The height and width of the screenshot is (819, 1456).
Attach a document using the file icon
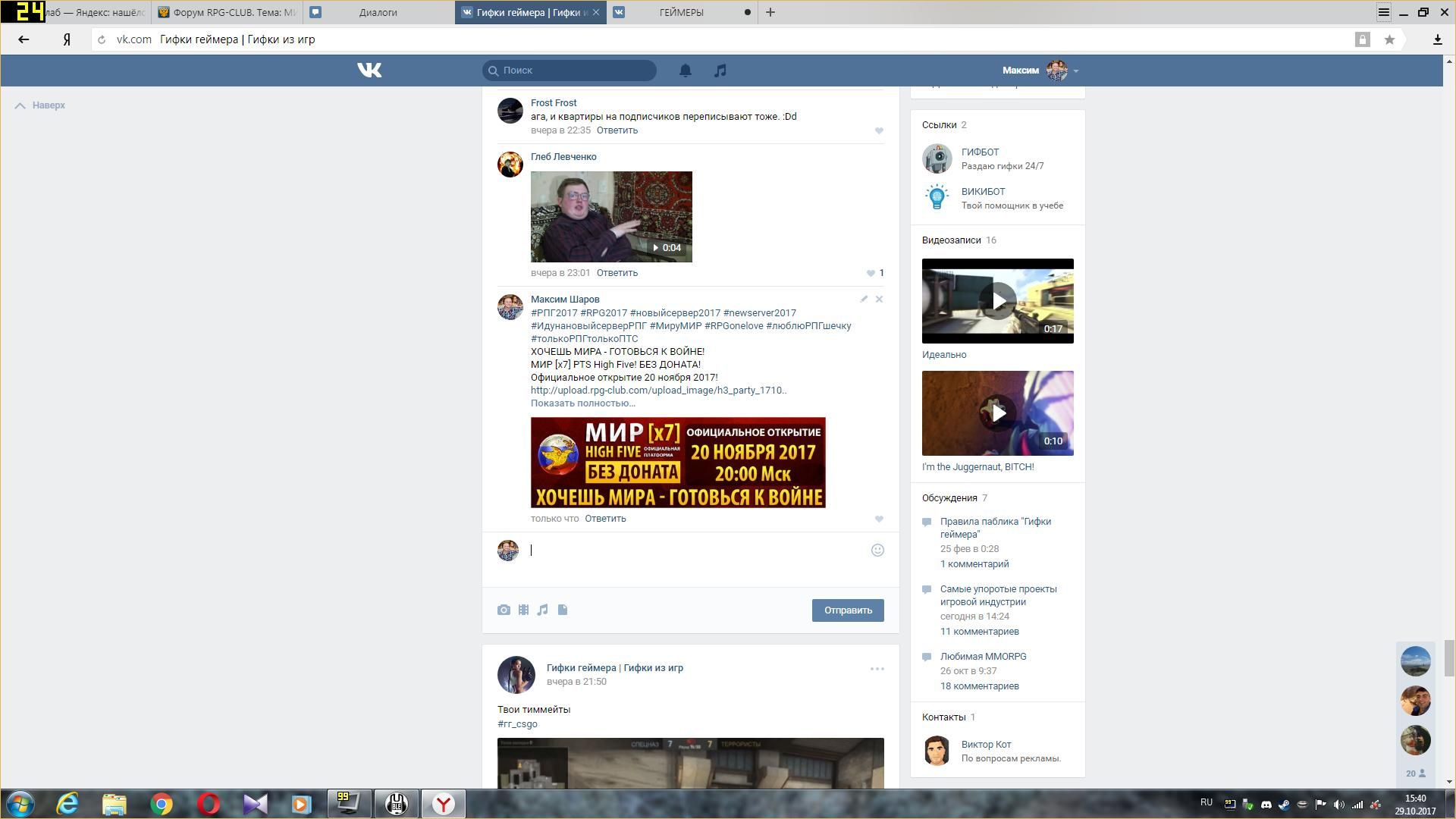tap(563, 610)
